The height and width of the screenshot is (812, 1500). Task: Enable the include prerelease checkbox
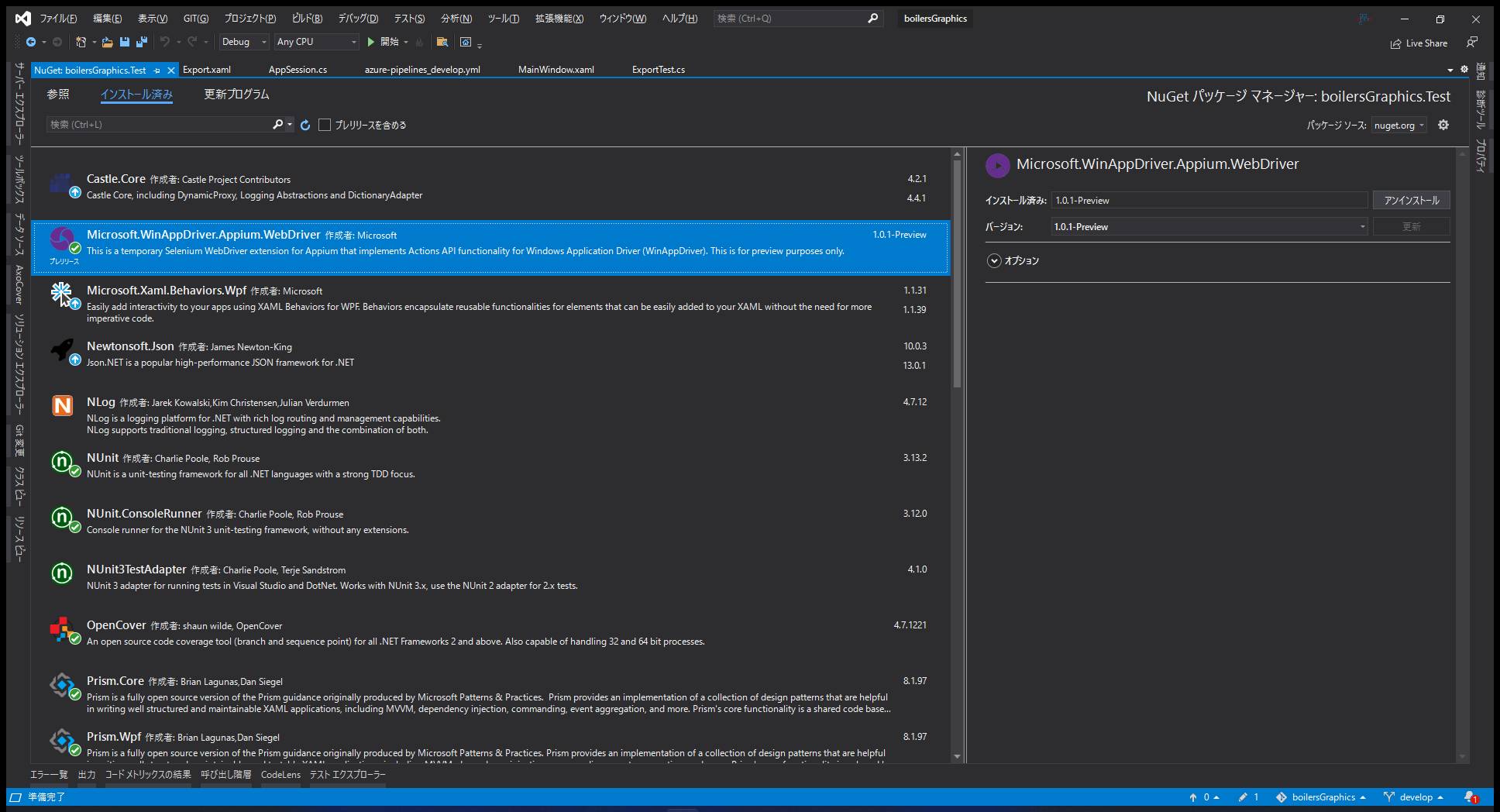(325, 125)
